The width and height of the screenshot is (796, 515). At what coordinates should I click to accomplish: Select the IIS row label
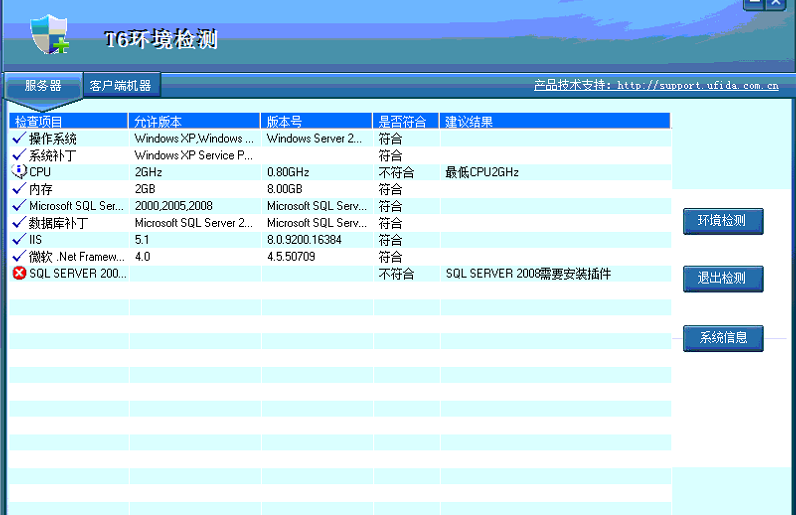tap(36, 240)
